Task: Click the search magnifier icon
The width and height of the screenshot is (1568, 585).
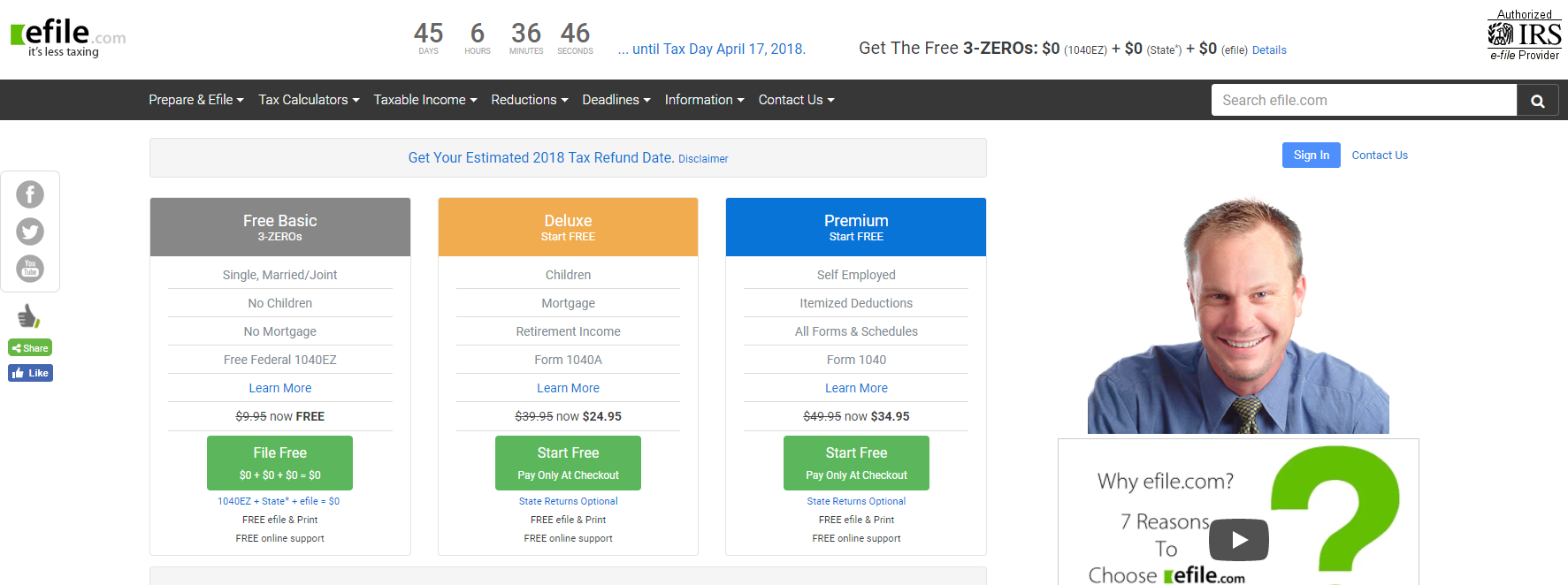Action: pos(1538,101)
